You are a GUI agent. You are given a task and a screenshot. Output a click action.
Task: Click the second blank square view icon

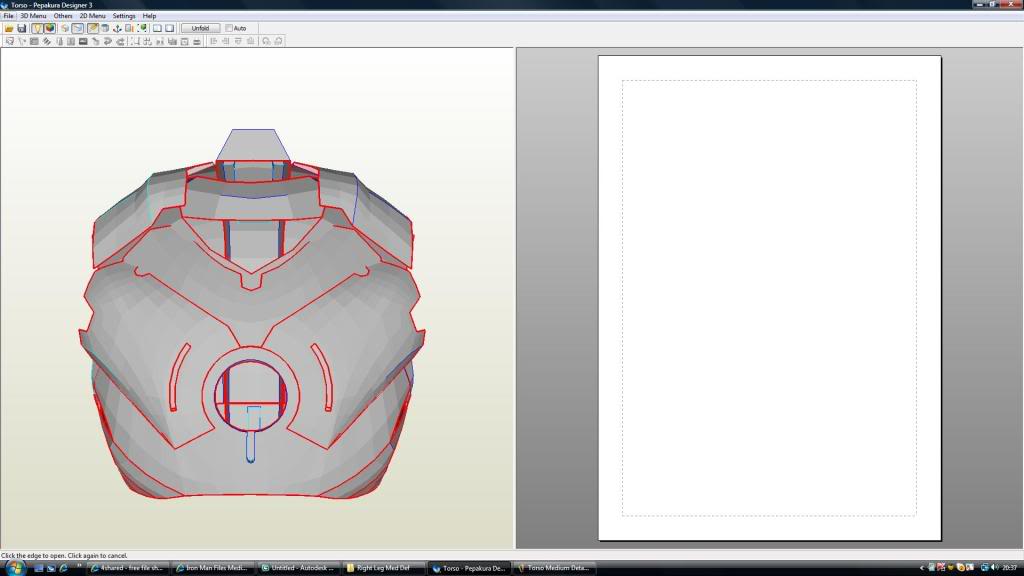170,28
